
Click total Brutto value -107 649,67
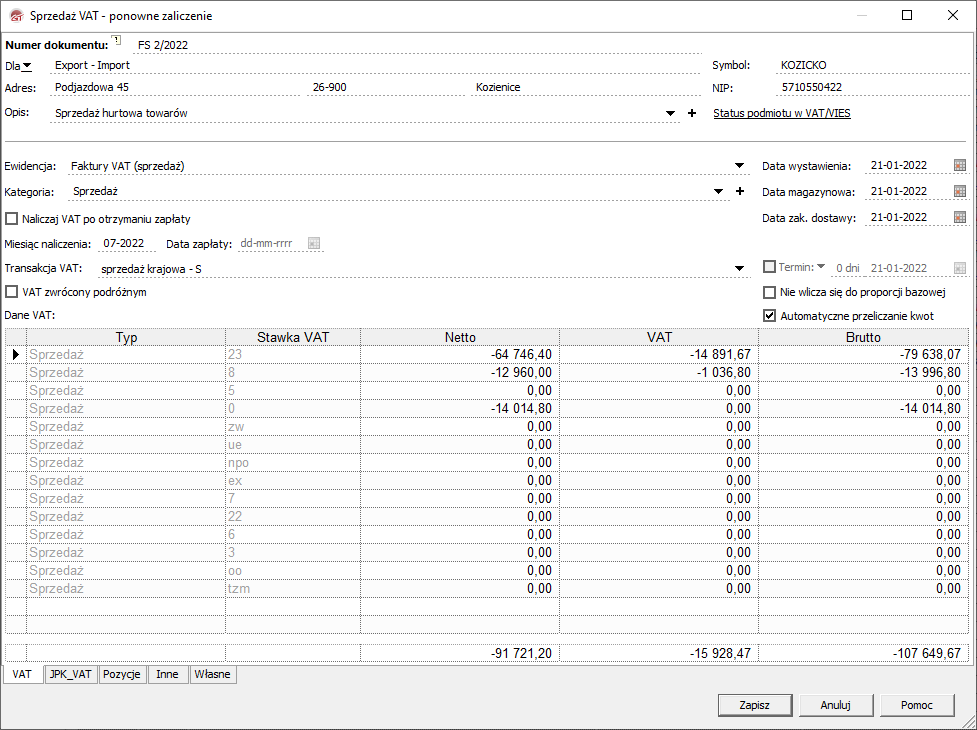(864, 653)
